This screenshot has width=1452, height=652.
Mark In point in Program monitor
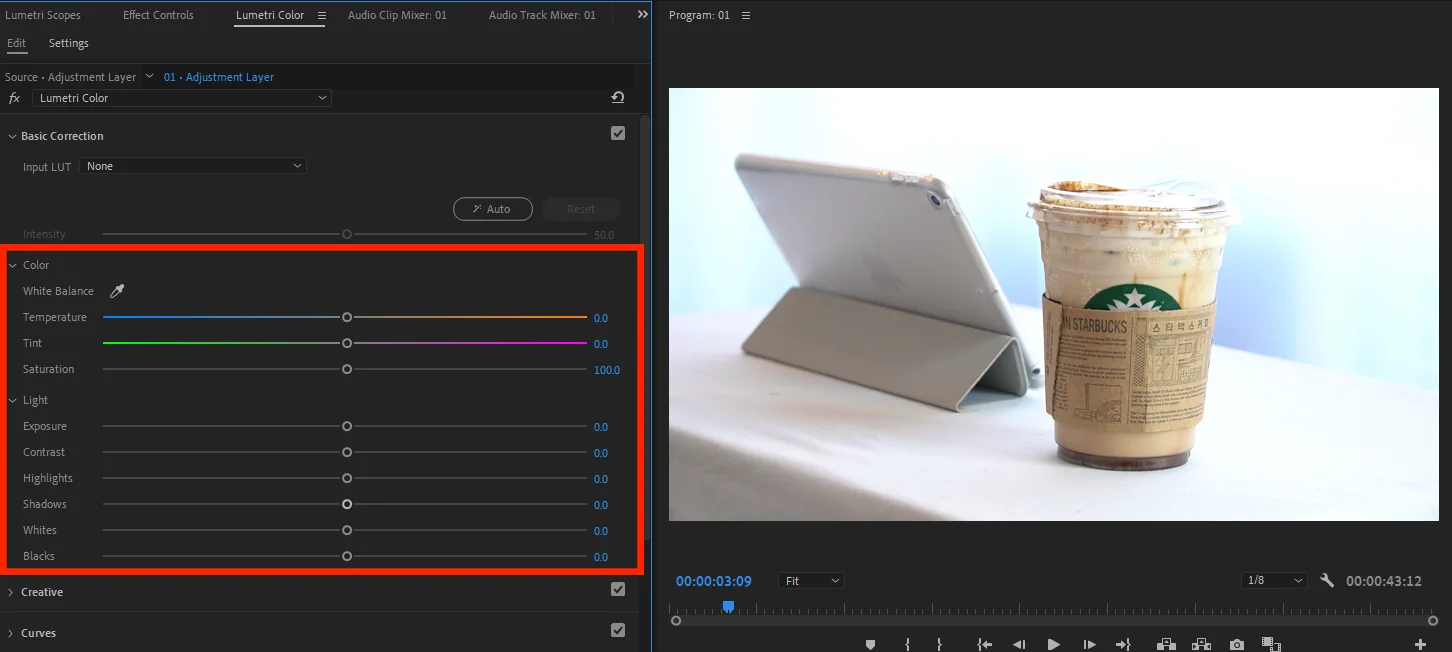click(x=907, y=645)
